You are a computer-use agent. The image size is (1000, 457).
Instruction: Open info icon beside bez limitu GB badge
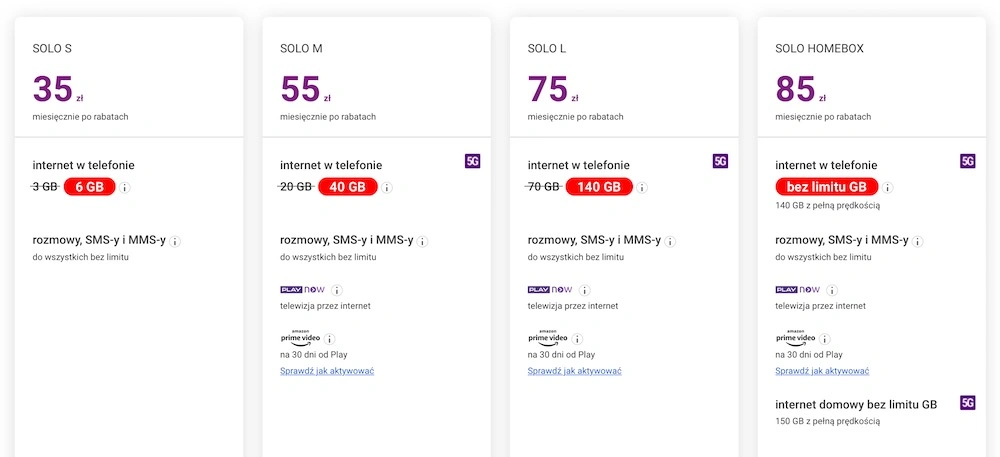point(888,188)
